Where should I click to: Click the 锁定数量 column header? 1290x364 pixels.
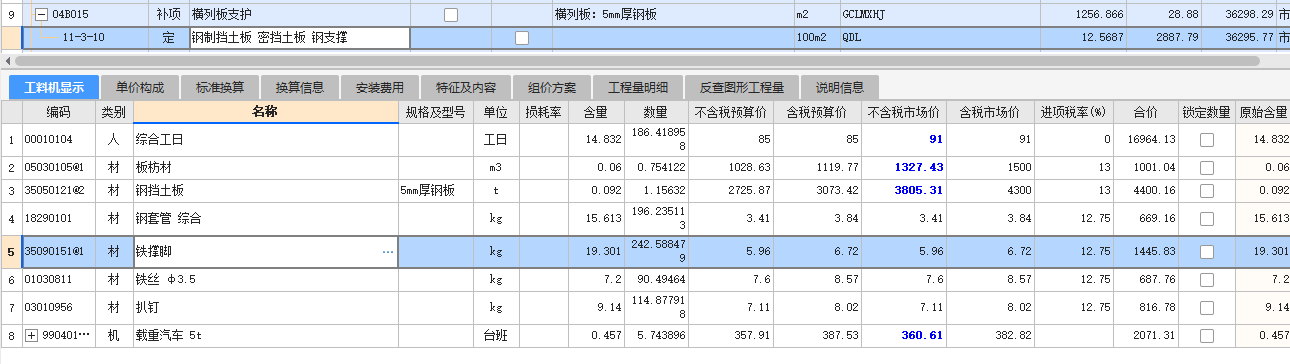(1206, 112)
